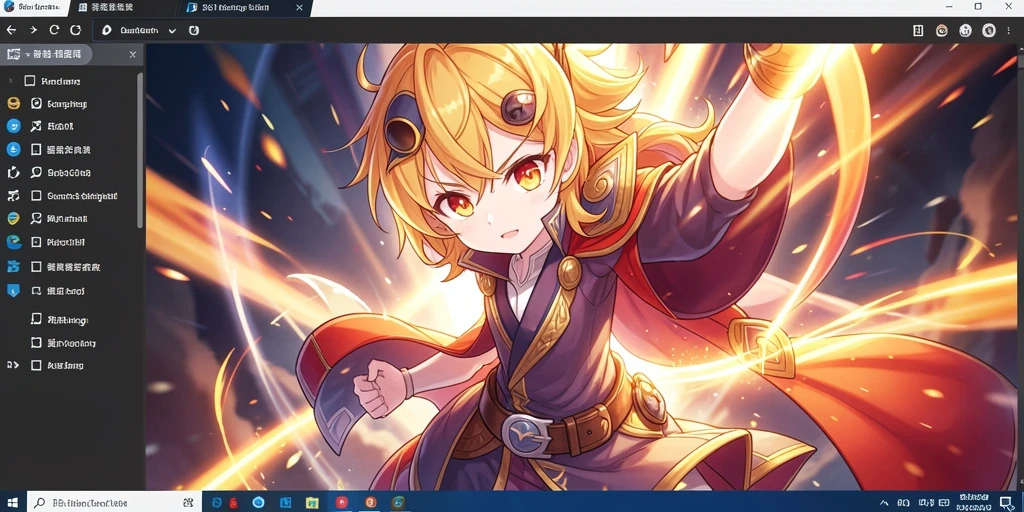This screenshot has width=1024, height=512.
Task: Reload the page using the first circular arrow
Action: coord(54,30)
